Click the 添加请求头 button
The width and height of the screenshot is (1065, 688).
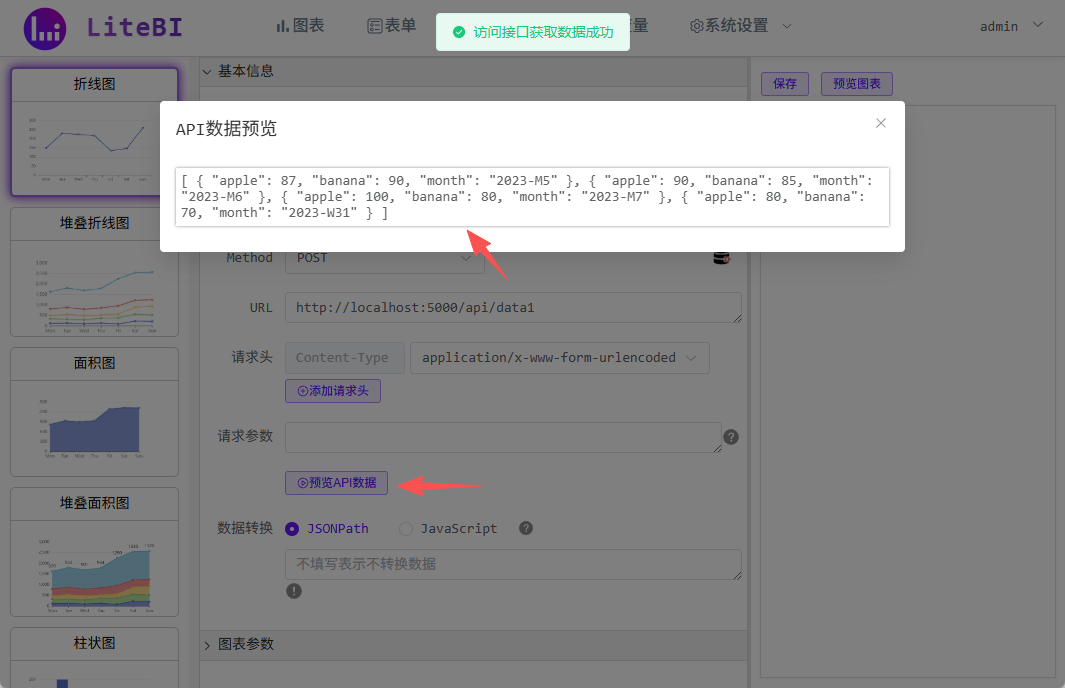(332, 390)
